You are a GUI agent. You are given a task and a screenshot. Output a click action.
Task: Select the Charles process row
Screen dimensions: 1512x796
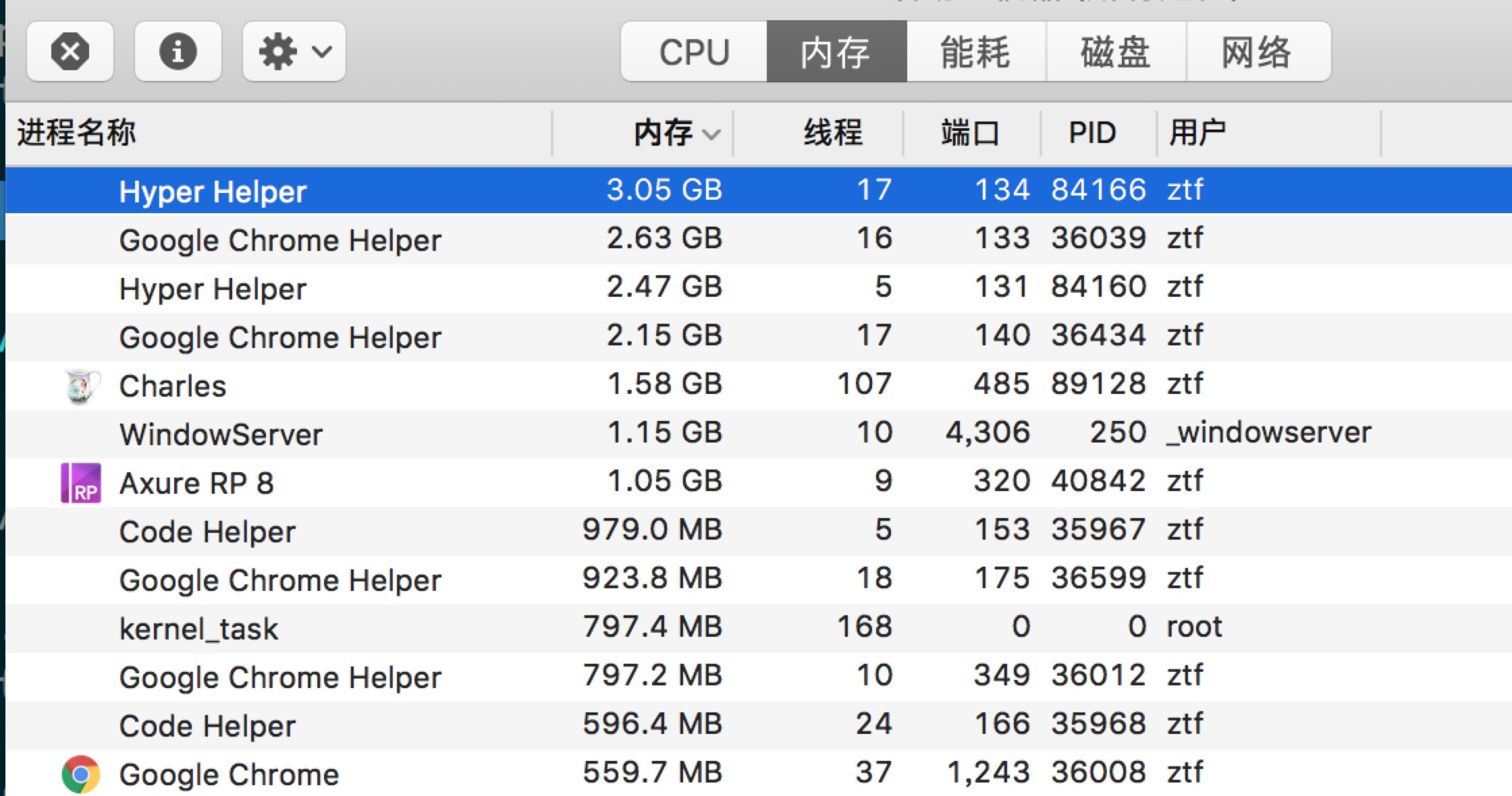(173, 385)
